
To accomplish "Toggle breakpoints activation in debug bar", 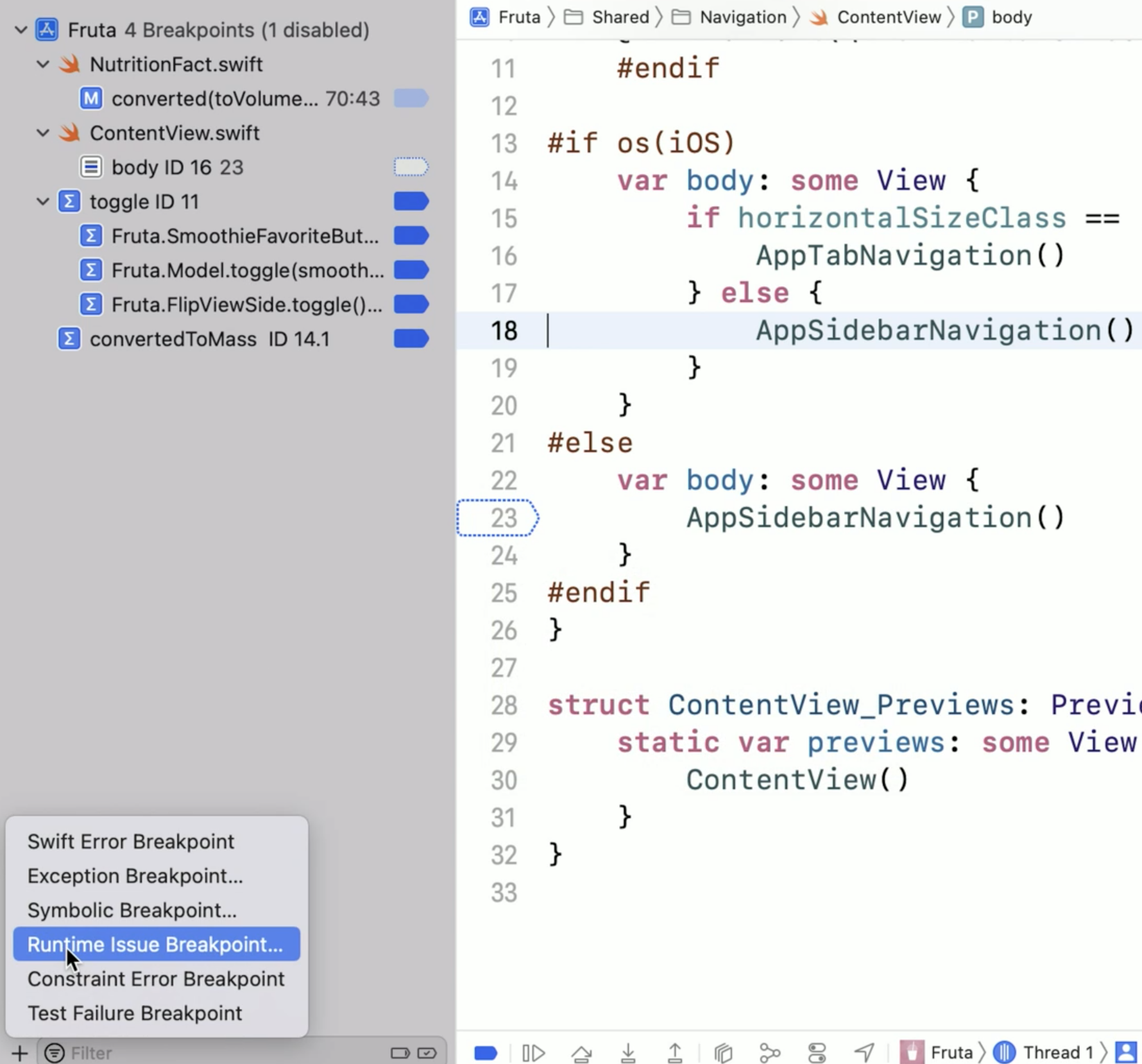I will tap(486, 1053).
